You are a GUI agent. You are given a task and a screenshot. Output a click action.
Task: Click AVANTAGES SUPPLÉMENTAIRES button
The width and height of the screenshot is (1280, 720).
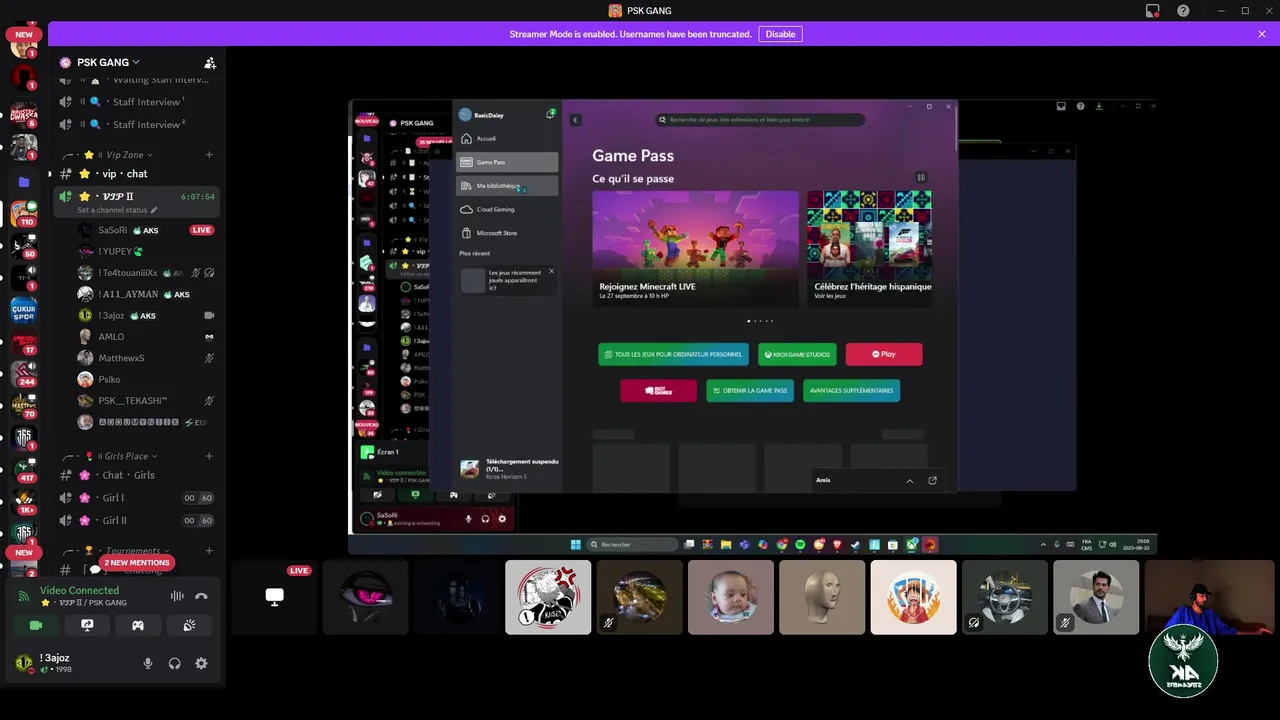click(851, 390)
